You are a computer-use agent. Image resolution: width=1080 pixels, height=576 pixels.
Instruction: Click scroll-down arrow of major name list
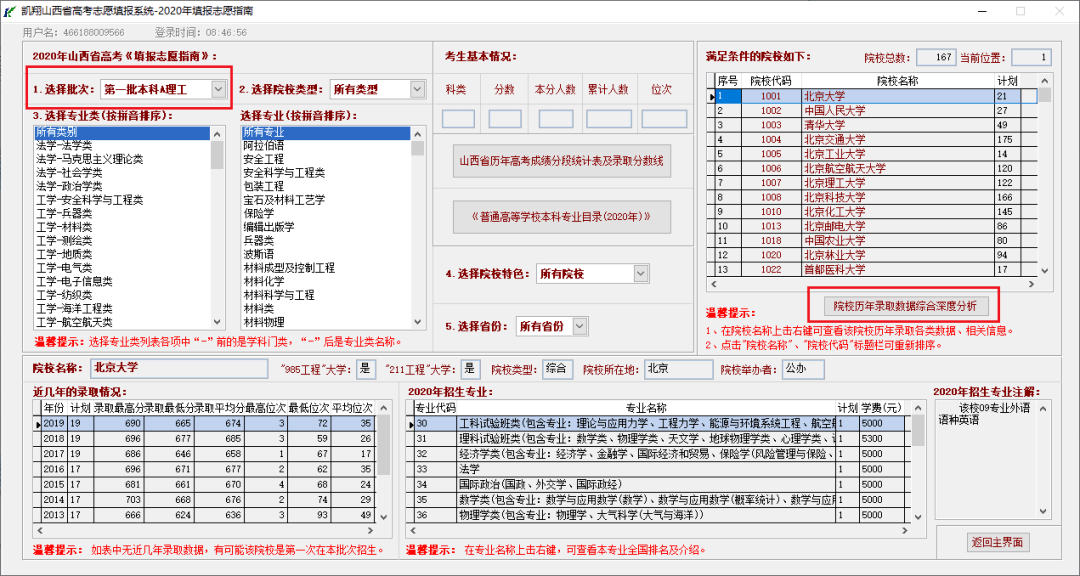(418, 322)
